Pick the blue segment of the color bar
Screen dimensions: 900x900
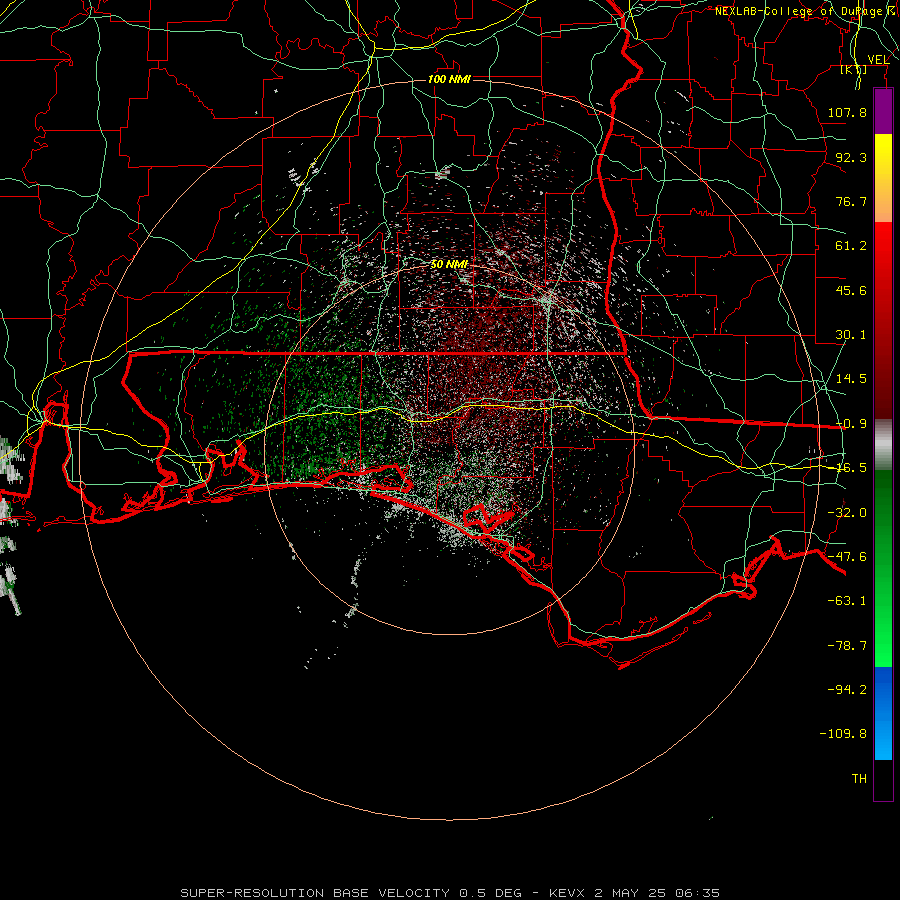(883, 713)
